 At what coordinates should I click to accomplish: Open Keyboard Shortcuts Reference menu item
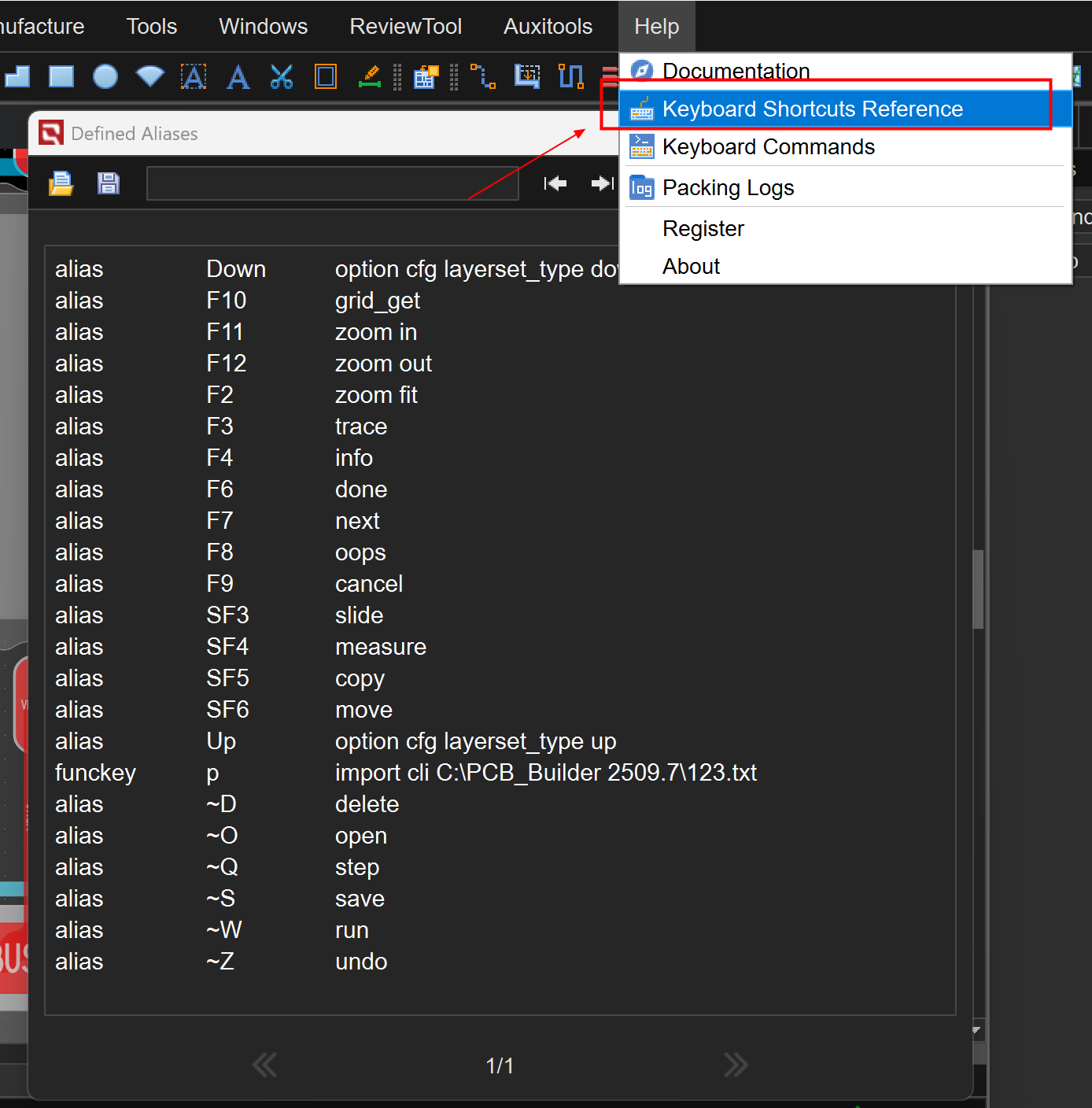pyautogui.click(x=812, y=109)
